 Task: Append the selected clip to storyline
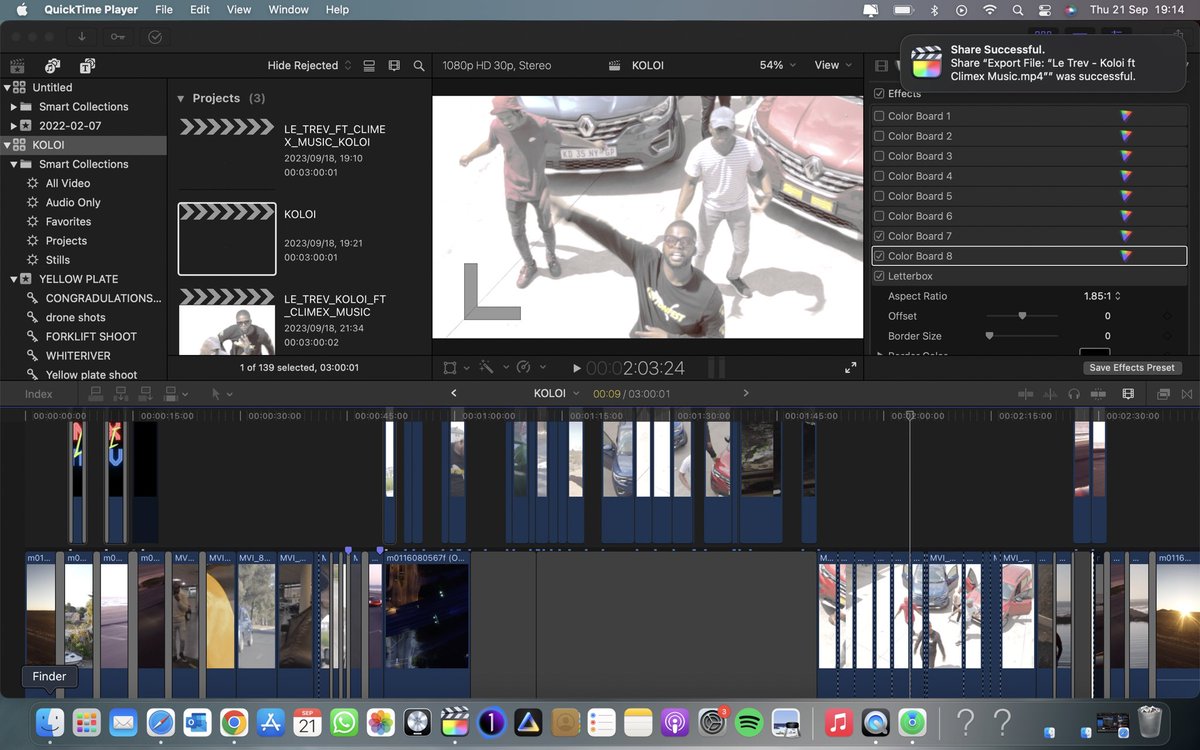click(146, 394)
